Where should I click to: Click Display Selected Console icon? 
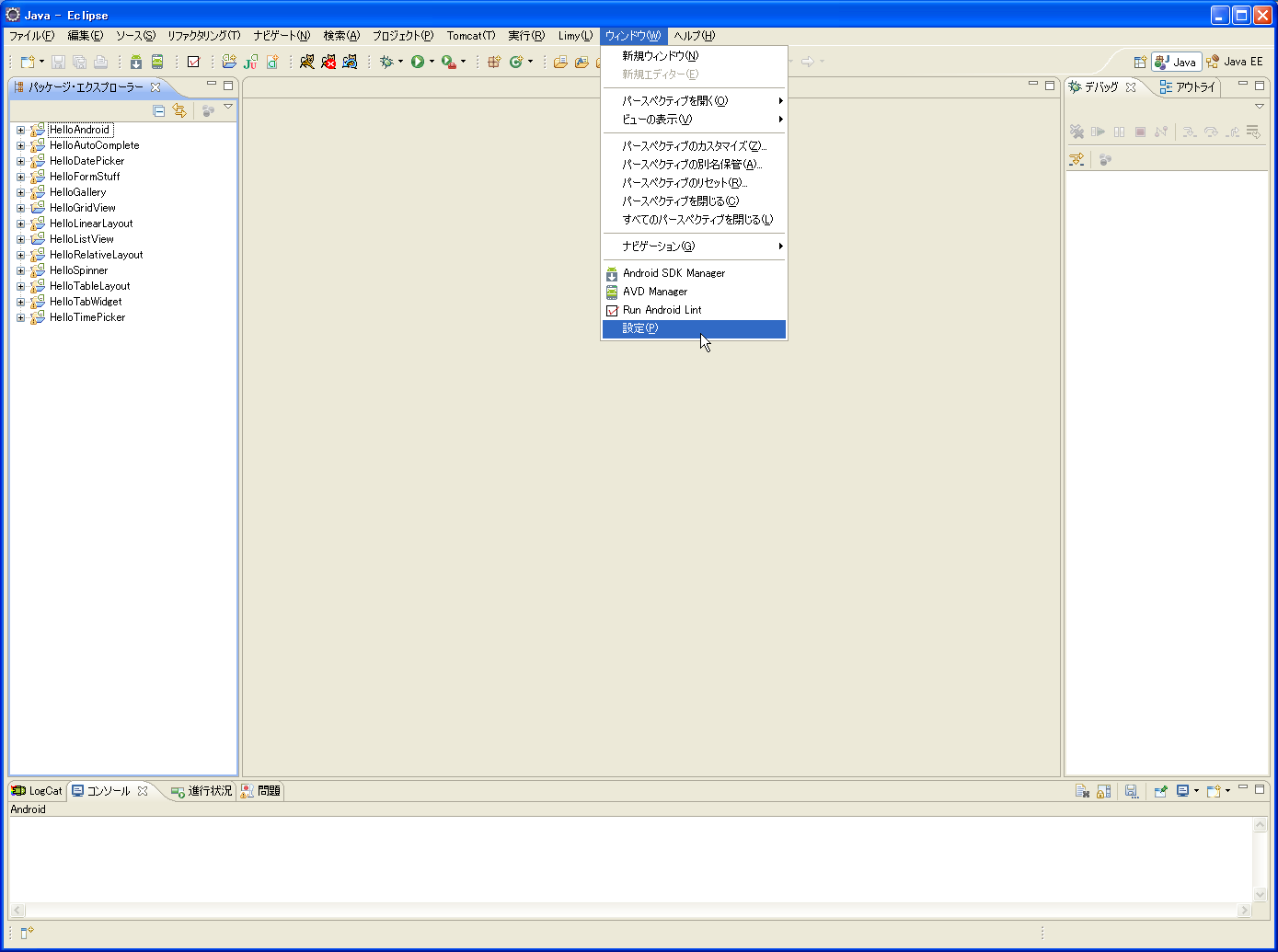click(x=1182, y=791)
